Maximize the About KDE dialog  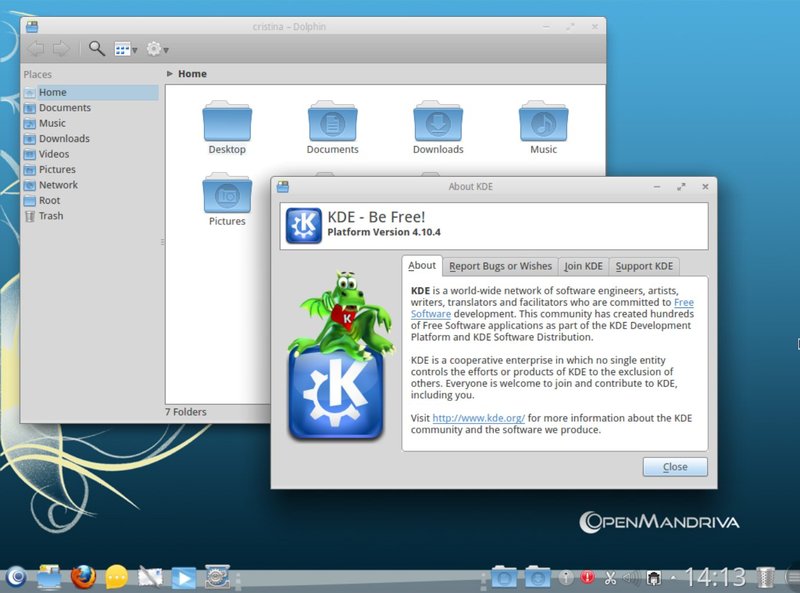[x=681, y=187]
